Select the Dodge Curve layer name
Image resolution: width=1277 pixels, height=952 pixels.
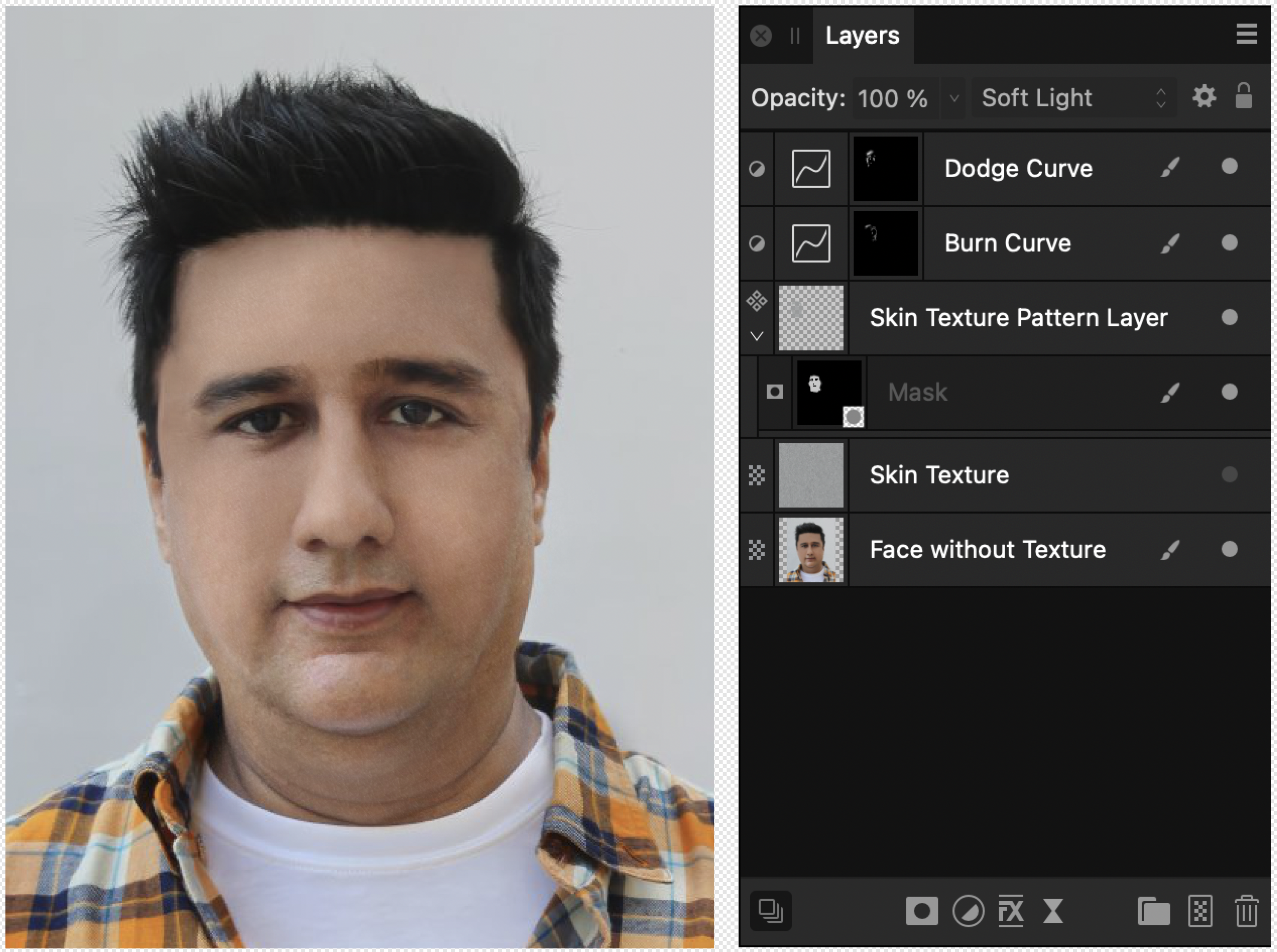pos(1018,169)
